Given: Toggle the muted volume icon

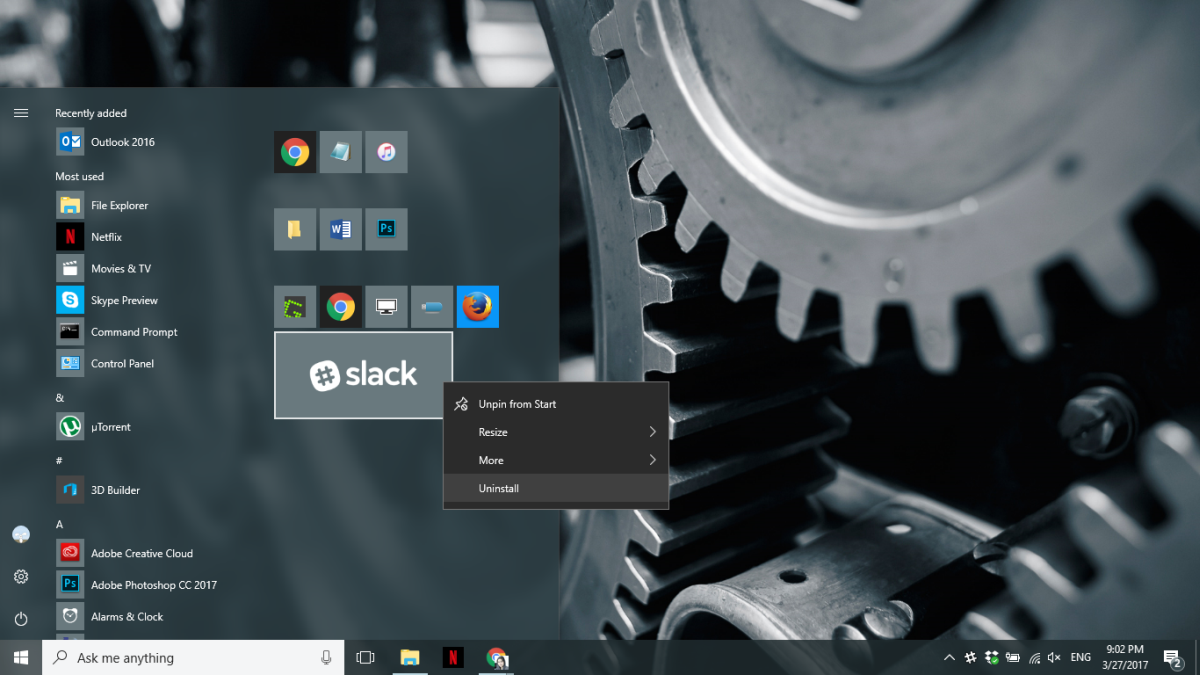Looking at the screenshot, I should 1054,658.
